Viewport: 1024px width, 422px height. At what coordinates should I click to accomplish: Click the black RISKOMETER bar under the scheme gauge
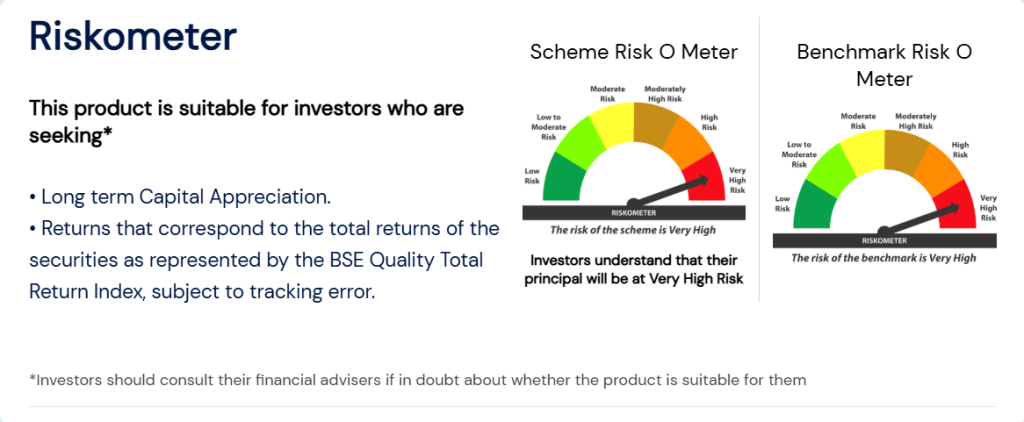[x=634, y=212]
